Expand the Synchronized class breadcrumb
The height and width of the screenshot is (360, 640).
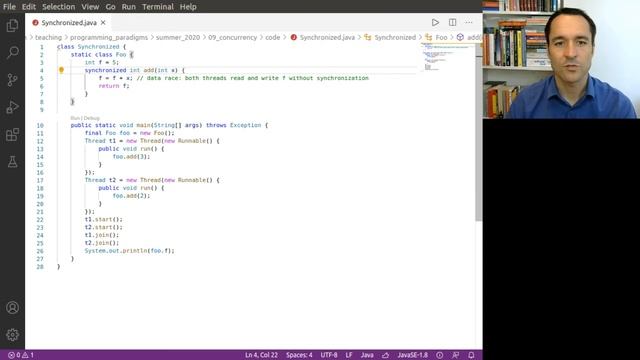[x=390, y=37]
